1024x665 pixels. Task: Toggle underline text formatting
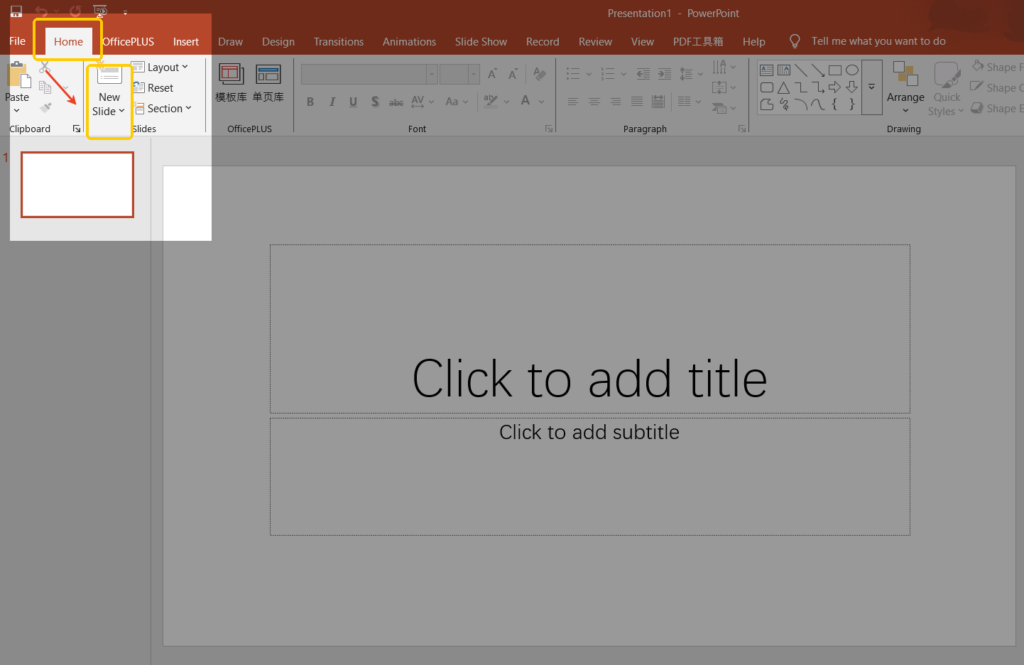point(353,102)
